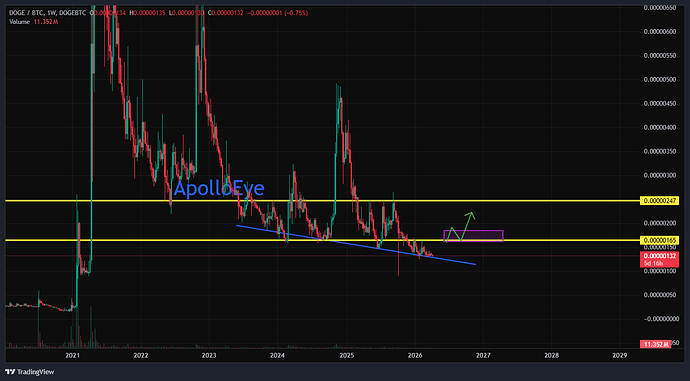Click −0.00000000 on the price axis
This screenshot has height=381, width=690.
660,319
